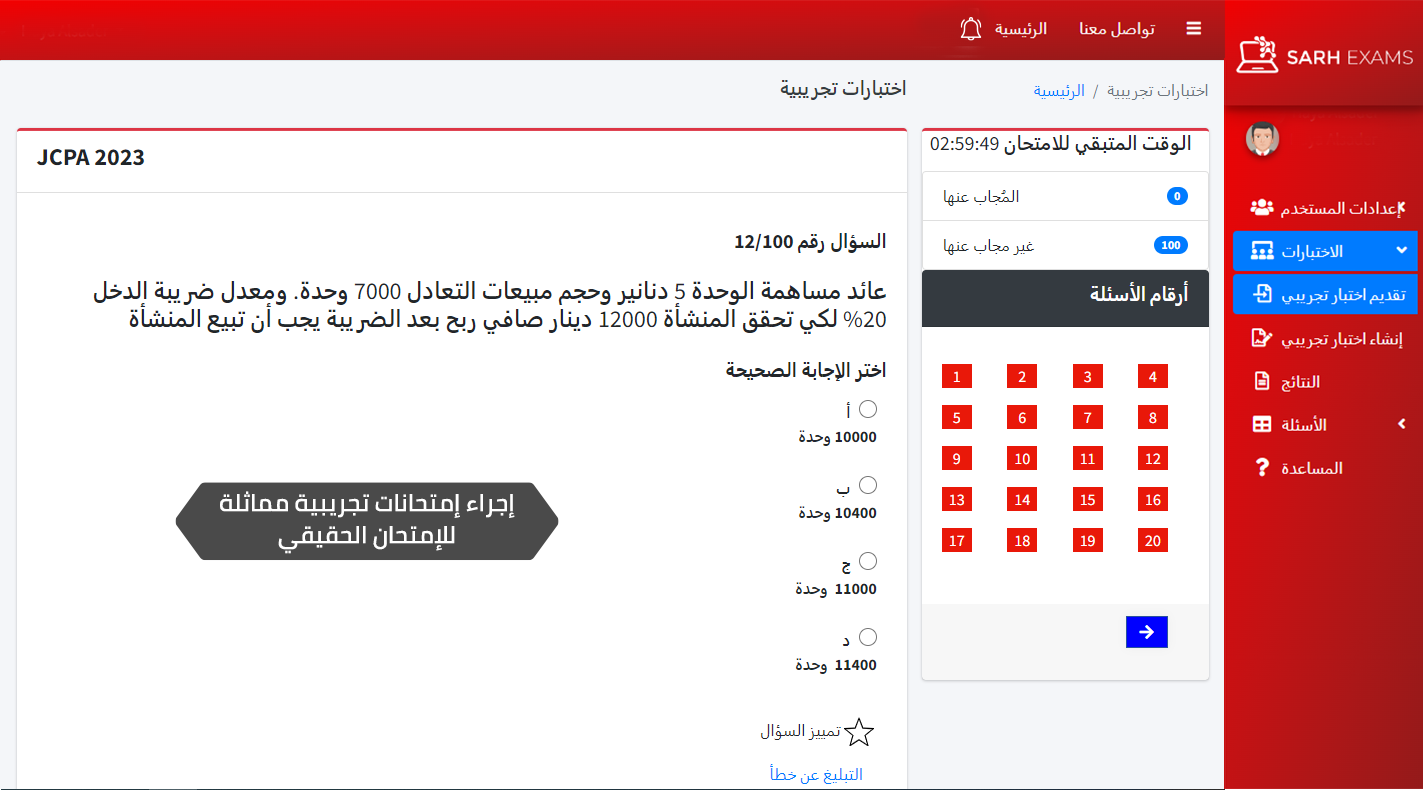Select answer أ 10000 وحدة
This screenshot has width=1423, height=792.
868,409
